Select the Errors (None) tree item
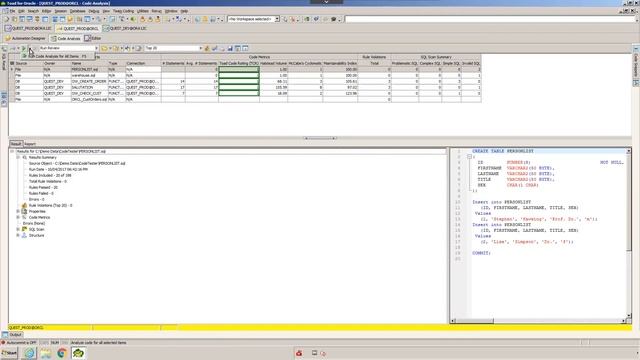 click(33, 223)
